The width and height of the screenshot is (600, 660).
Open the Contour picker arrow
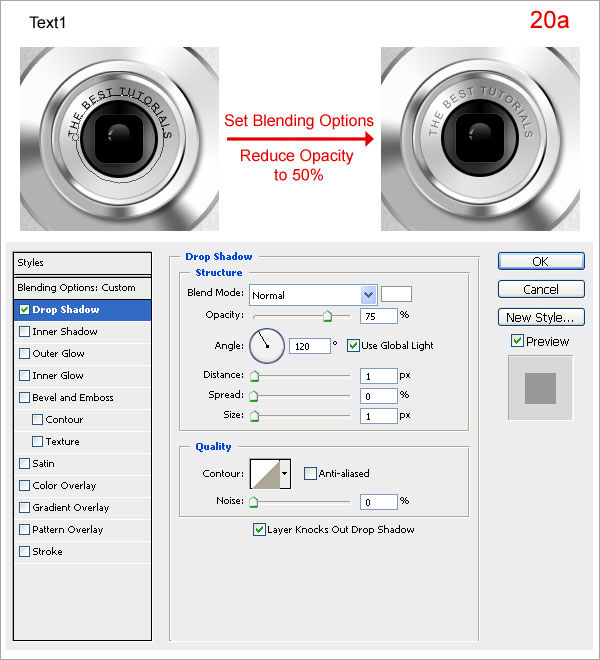[285, 474]
